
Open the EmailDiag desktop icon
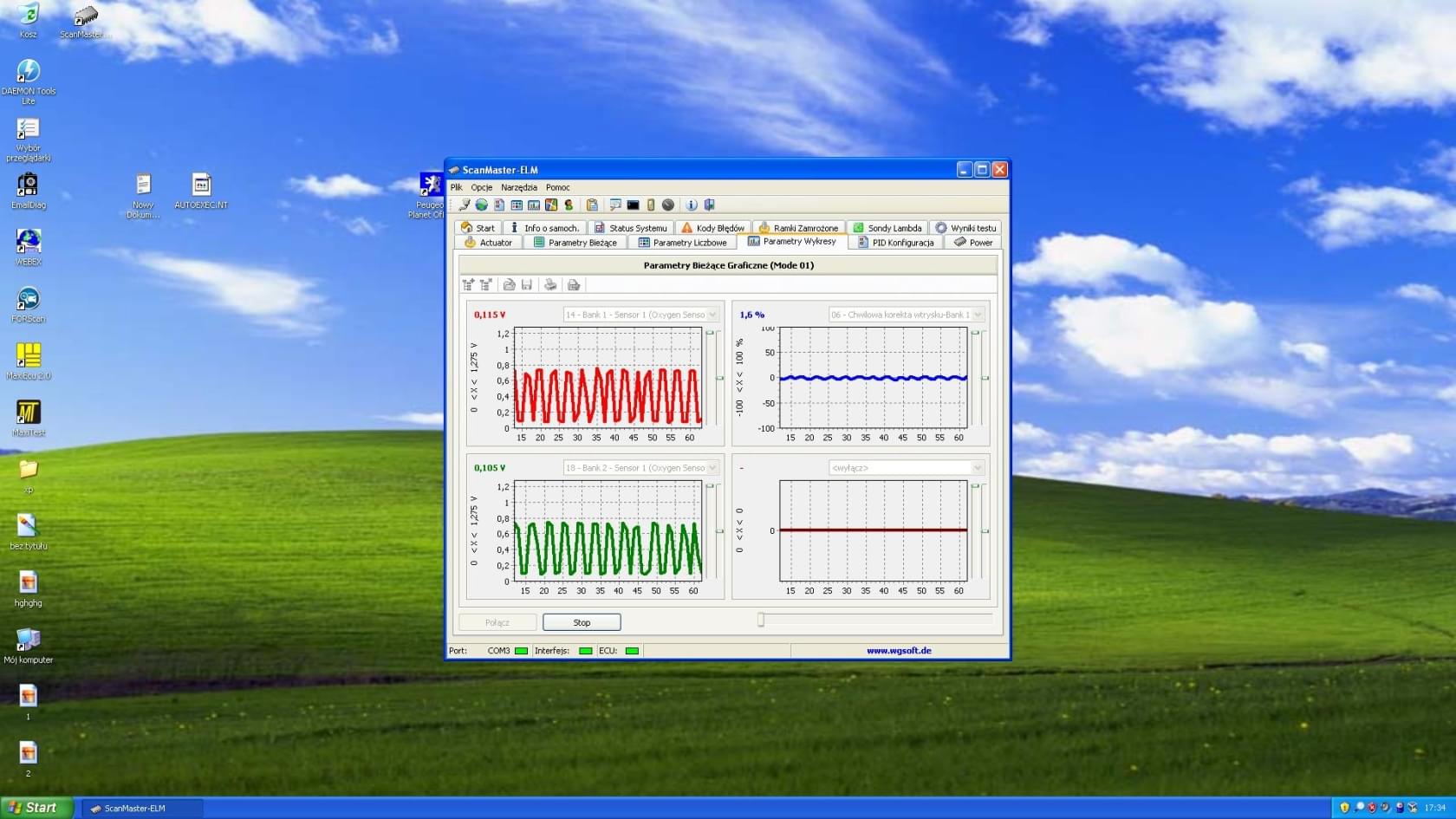click(x=29, y=192)
